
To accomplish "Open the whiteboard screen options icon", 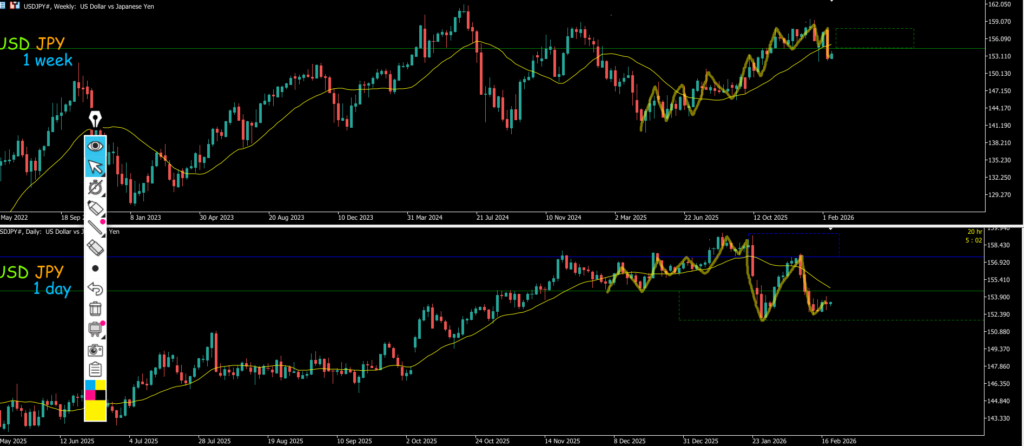I will click(96, 329).
